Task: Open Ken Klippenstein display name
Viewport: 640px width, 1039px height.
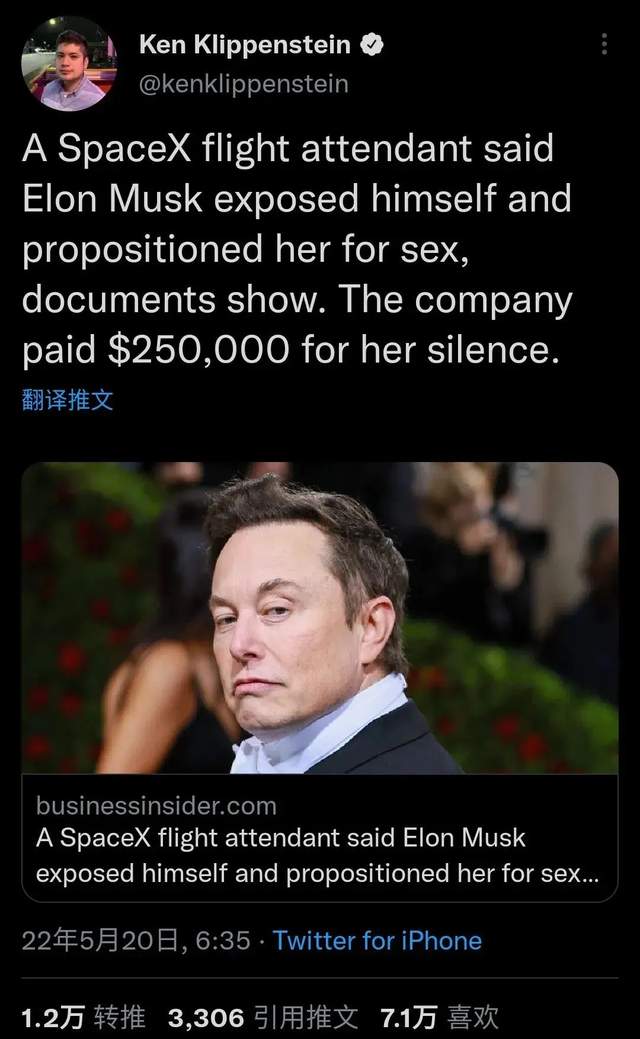Action: [x=244, y=45]
